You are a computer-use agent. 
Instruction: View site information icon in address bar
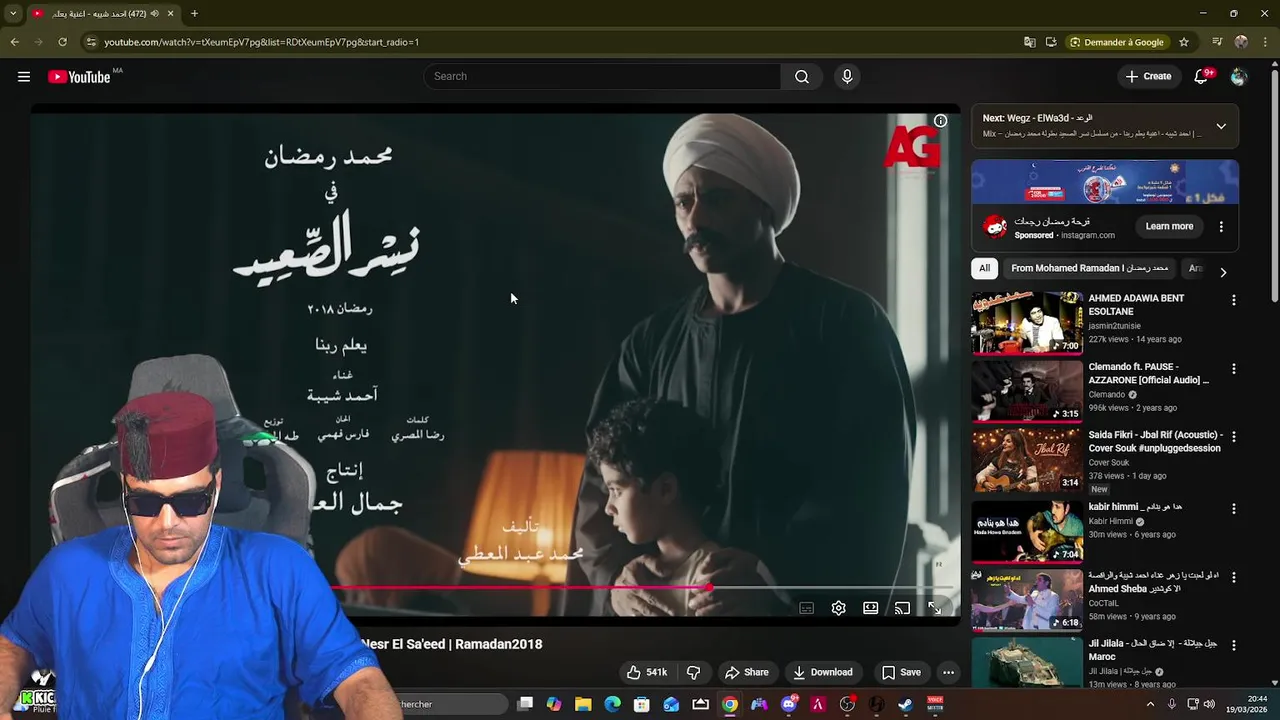click(90, 42)
